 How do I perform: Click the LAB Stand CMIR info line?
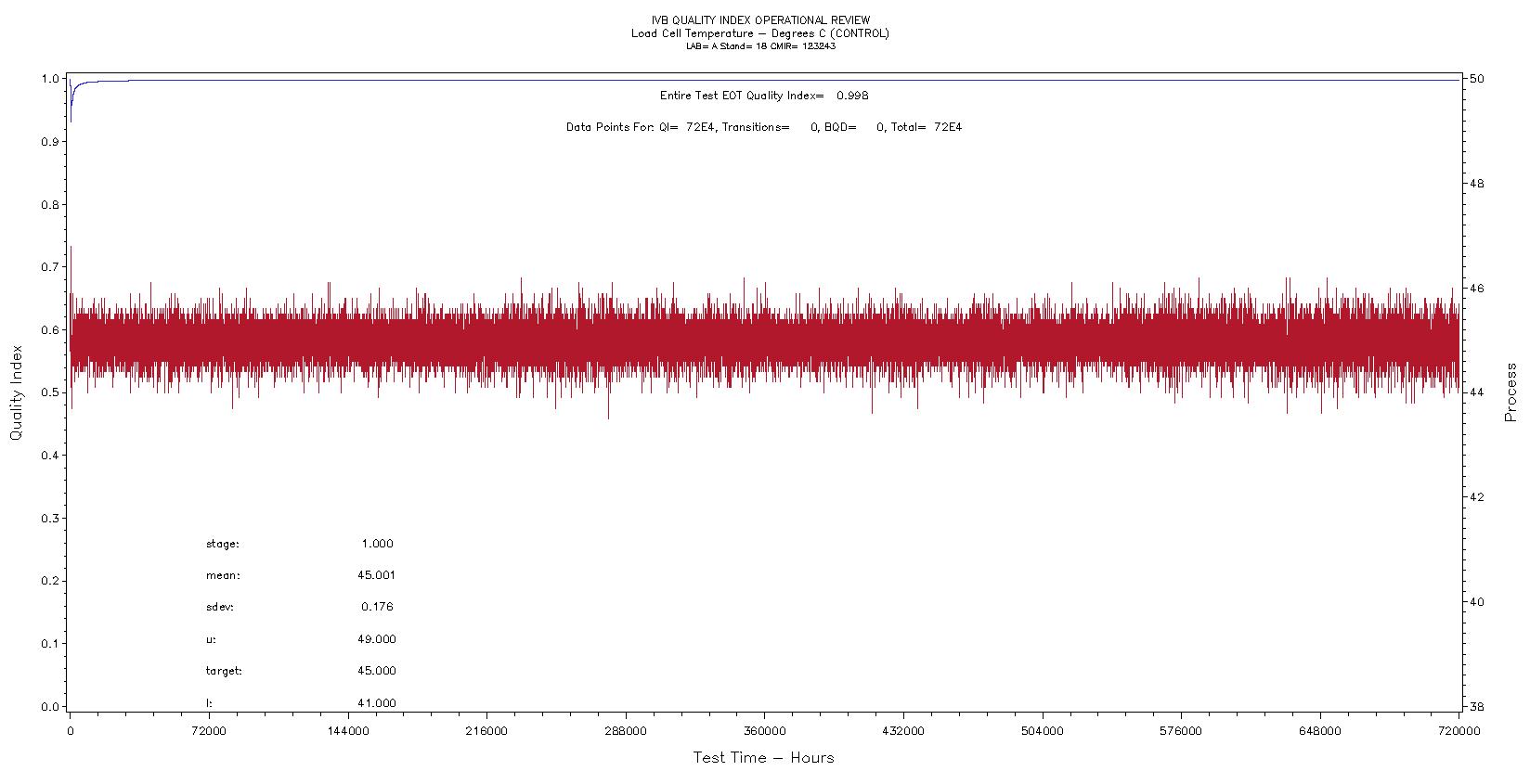pos(760,45)
